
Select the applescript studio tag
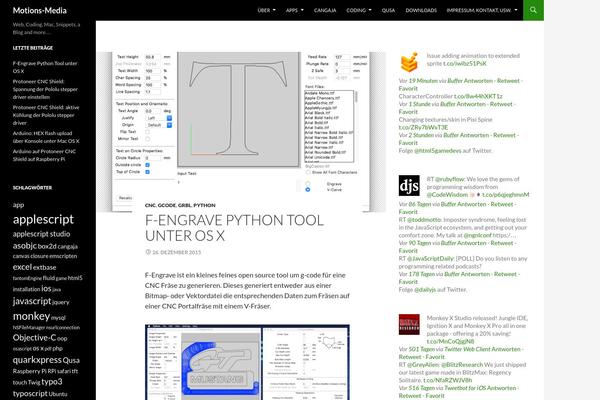tap(41, 234)
